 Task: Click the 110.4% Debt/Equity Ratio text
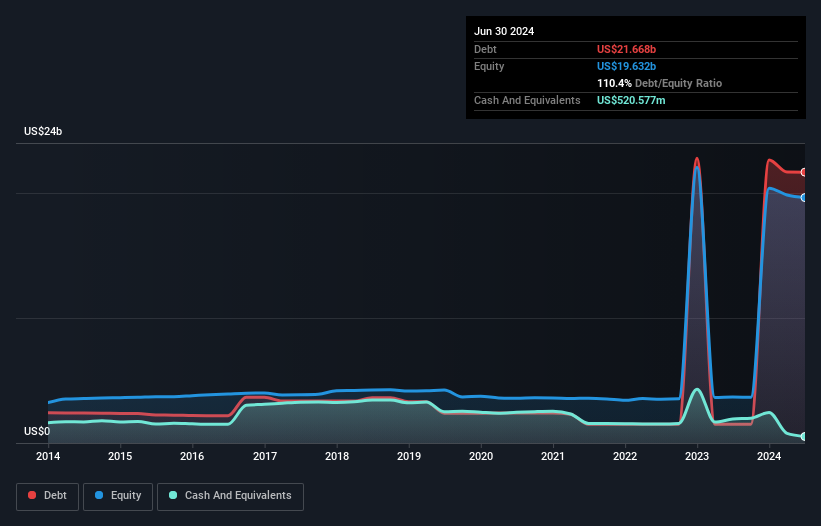coord(659,83)
